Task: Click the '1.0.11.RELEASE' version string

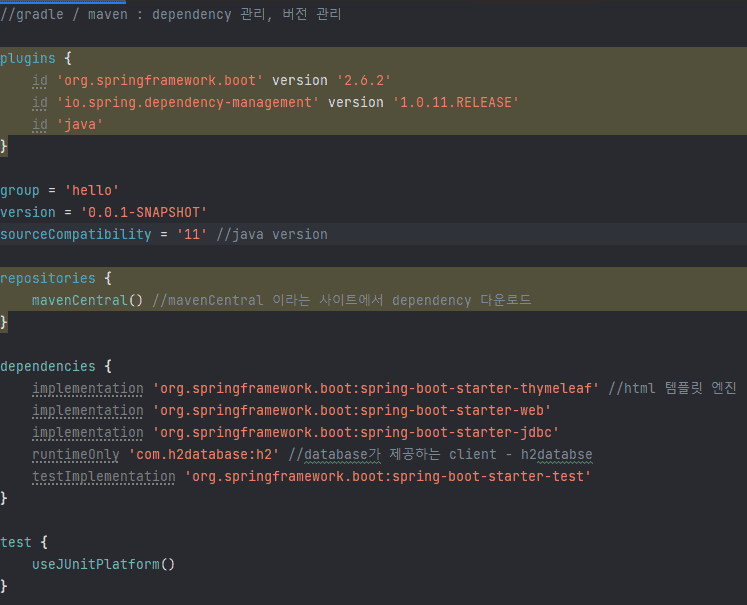Action: pyautogui.click(x=456, y=102)
